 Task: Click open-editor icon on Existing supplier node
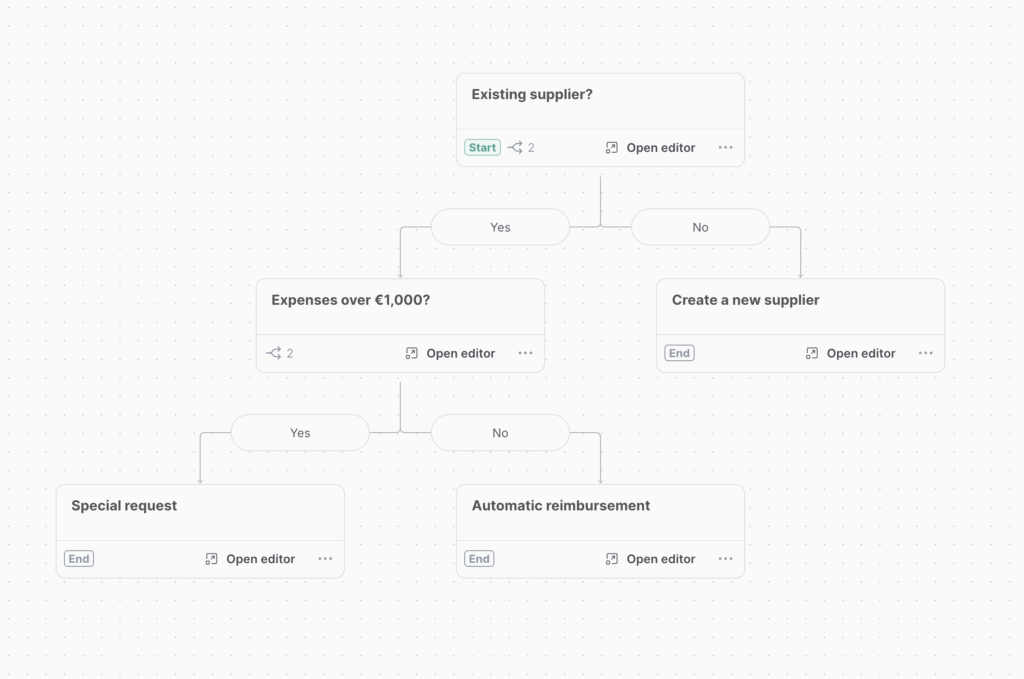(612, 147)
